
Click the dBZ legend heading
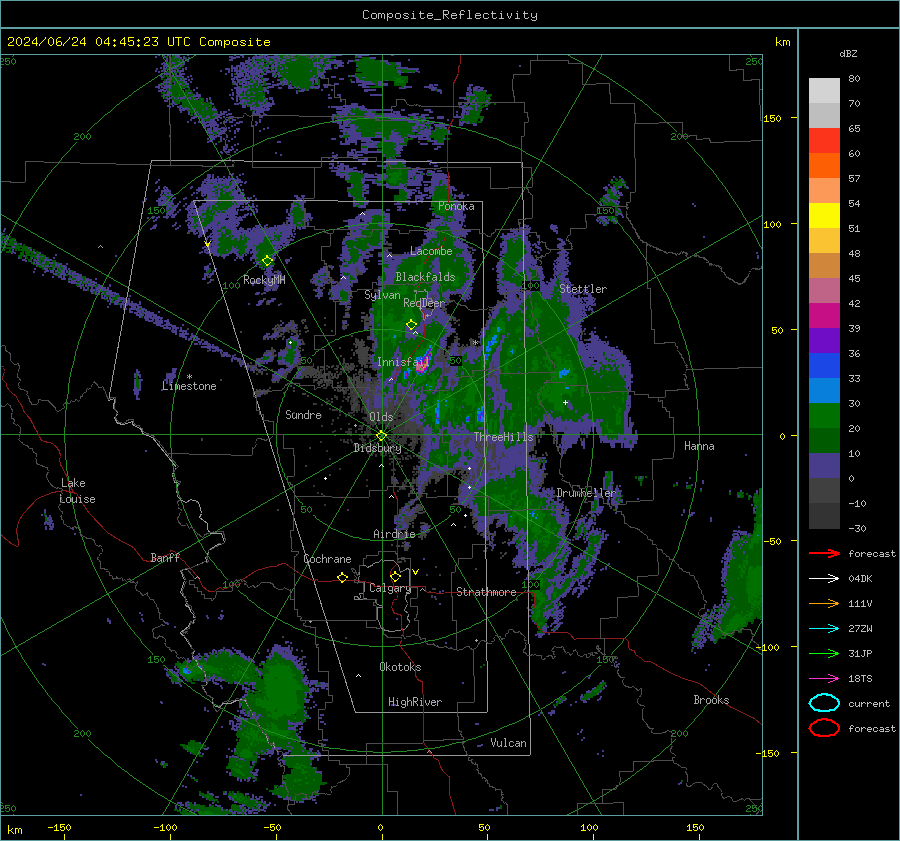(848, 53)
